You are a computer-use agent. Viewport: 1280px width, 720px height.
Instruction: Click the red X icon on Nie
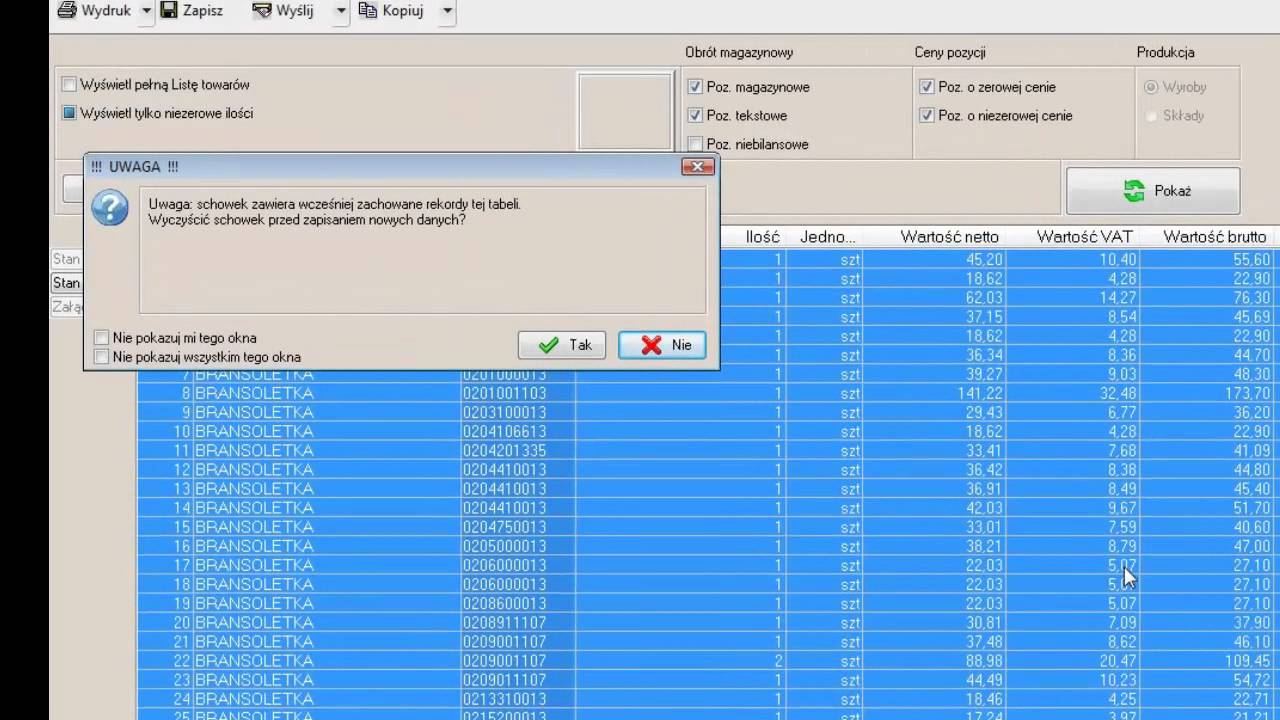tap(652, 345)
